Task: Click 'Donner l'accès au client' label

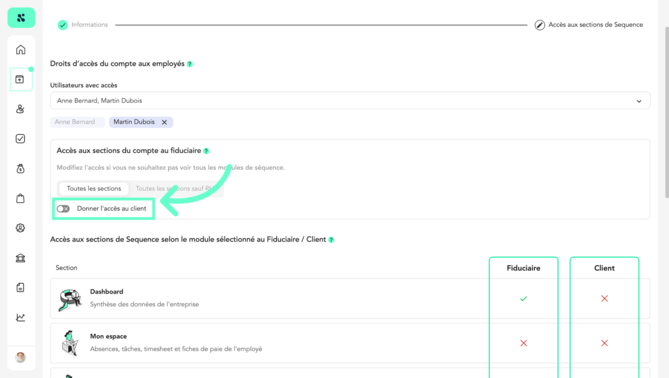Action: [111, 209]
